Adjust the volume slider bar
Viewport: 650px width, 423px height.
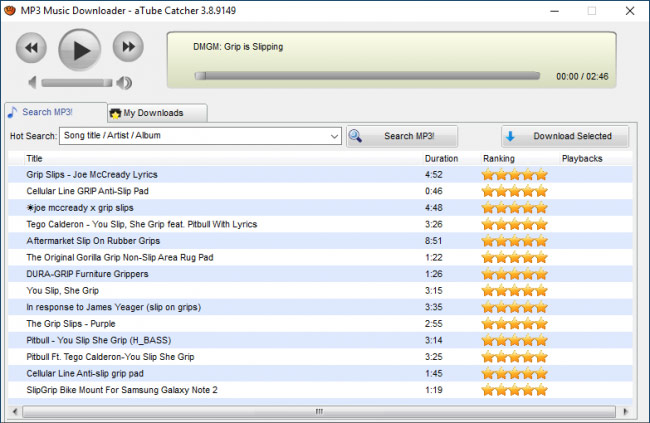coord(77,83)
